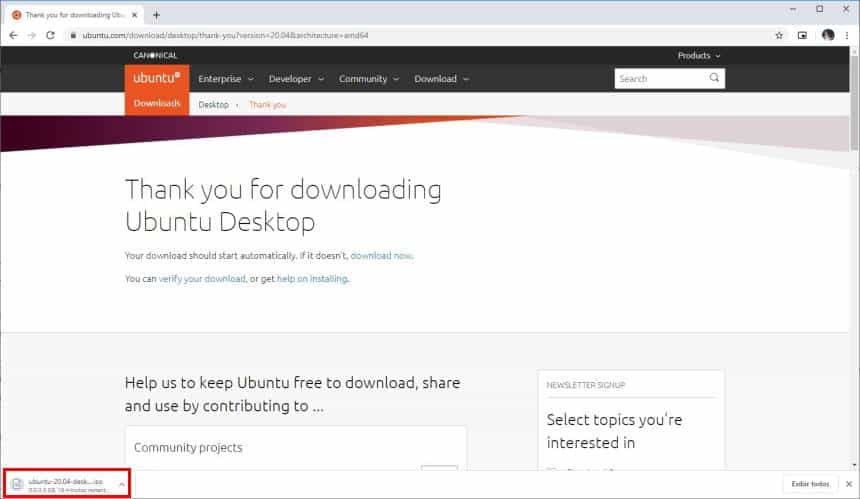Viewport: 860px width, 499px height.
Task: Click the Exibir todos button
Action: [810, 484]
